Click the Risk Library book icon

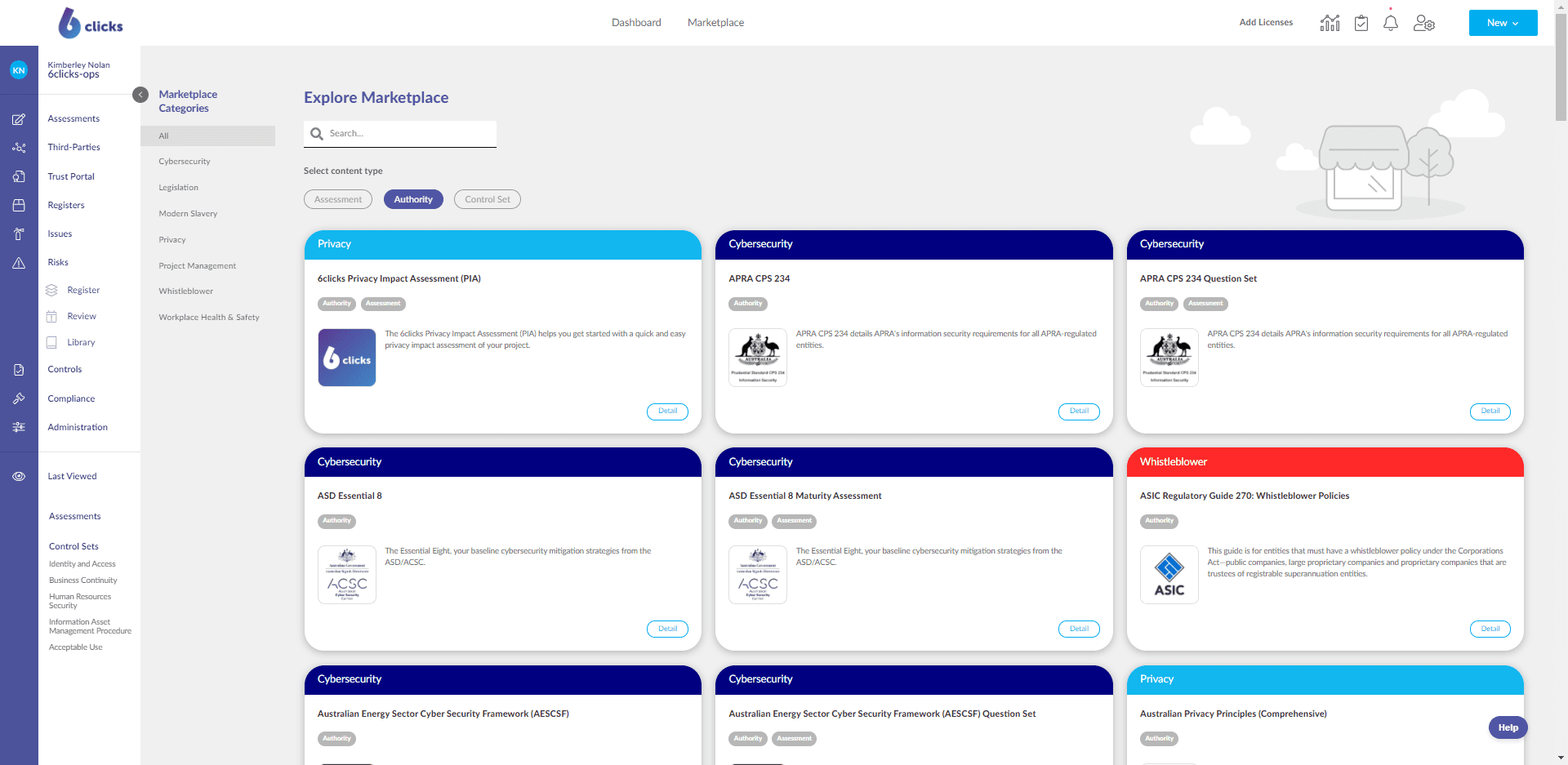(x=51, y=342)
